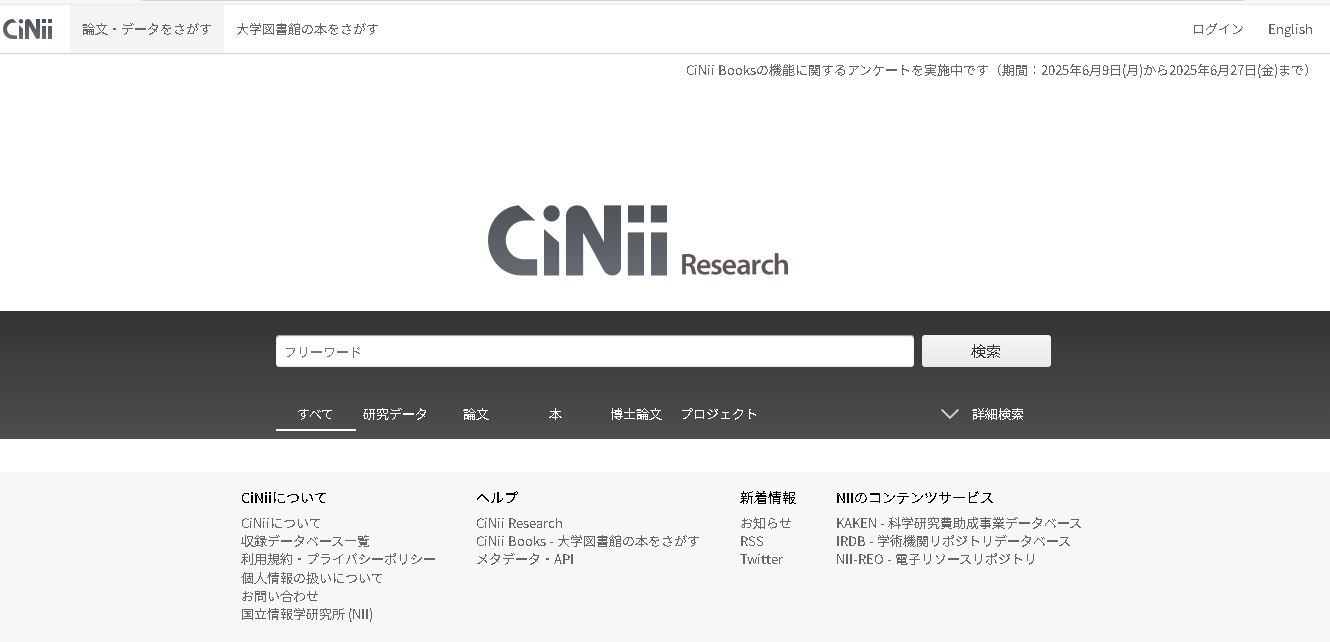1330x642 pixels.
Task: Expand the 詳細検索 chevron arrow
Action: tap(949, 414)
